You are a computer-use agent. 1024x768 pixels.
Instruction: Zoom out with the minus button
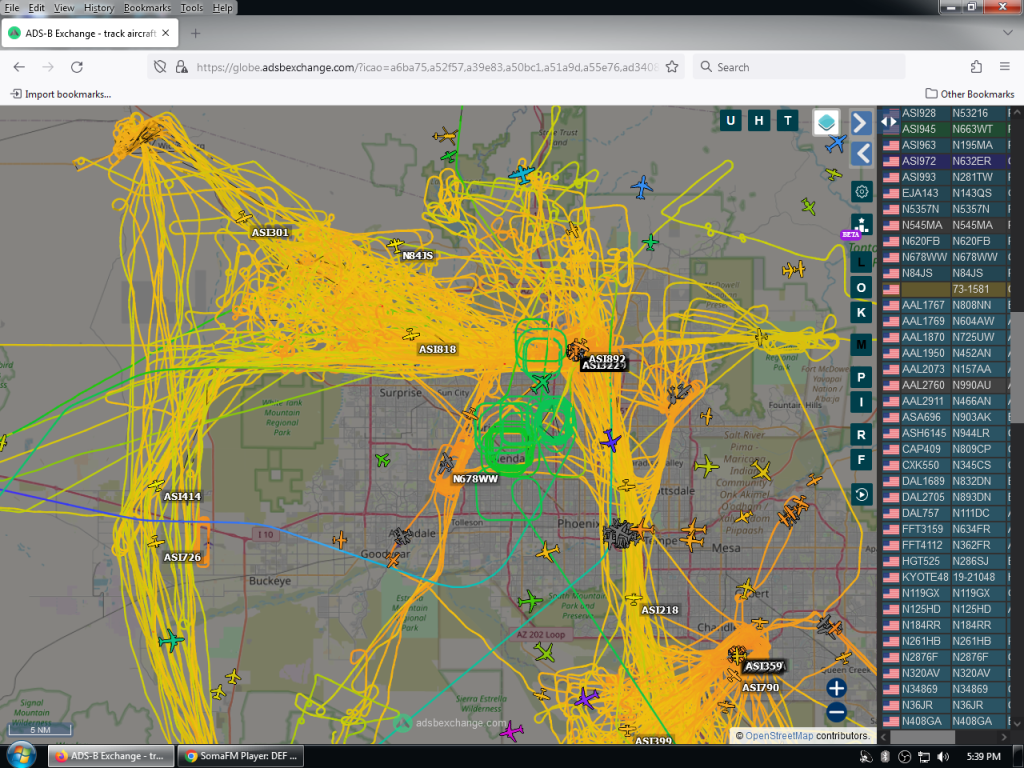[x=837, y=712]
